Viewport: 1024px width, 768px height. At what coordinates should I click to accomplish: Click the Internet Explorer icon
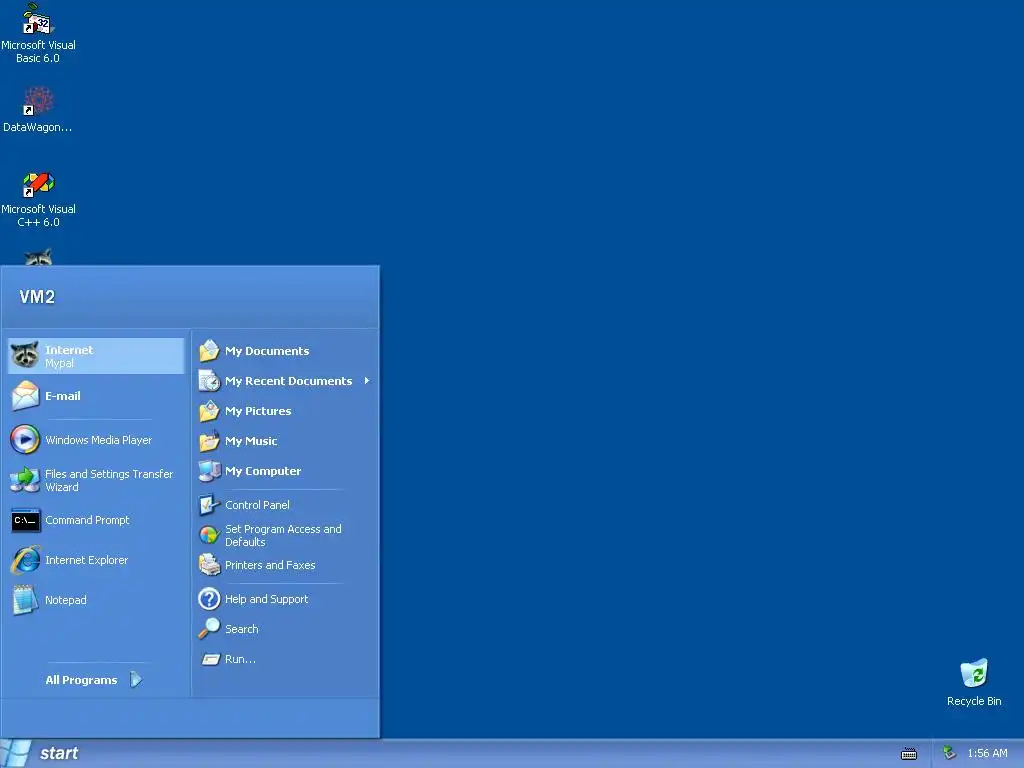pos(25,560)
